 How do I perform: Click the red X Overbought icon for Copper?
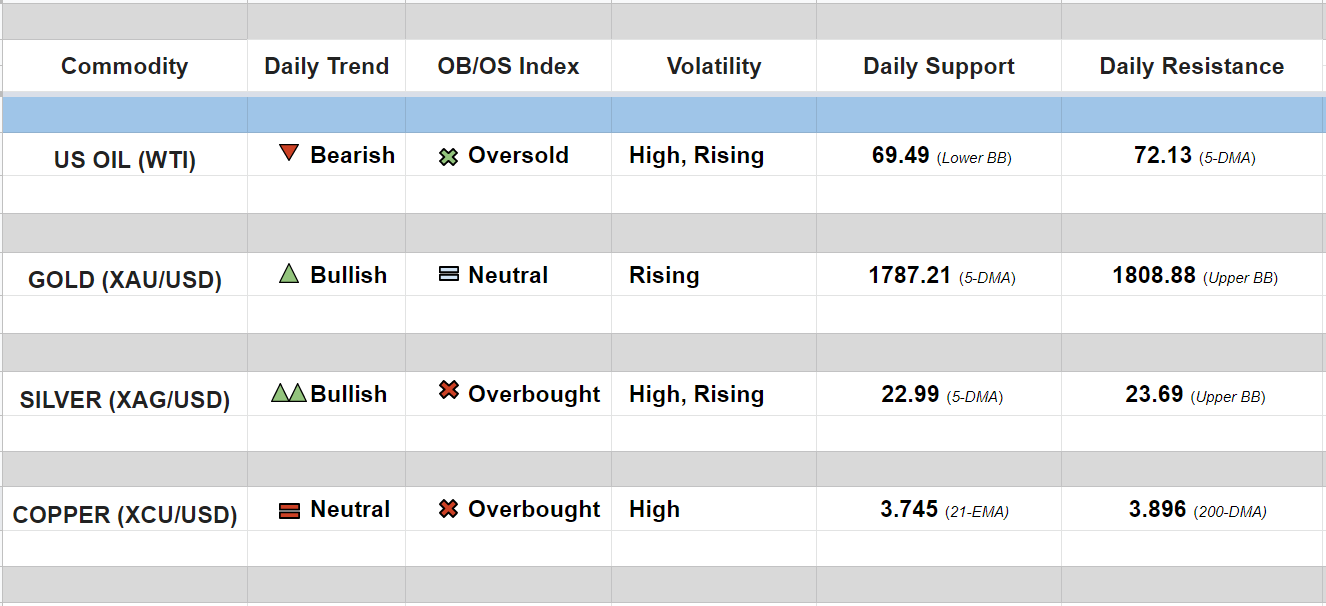(x=449, y=509)
